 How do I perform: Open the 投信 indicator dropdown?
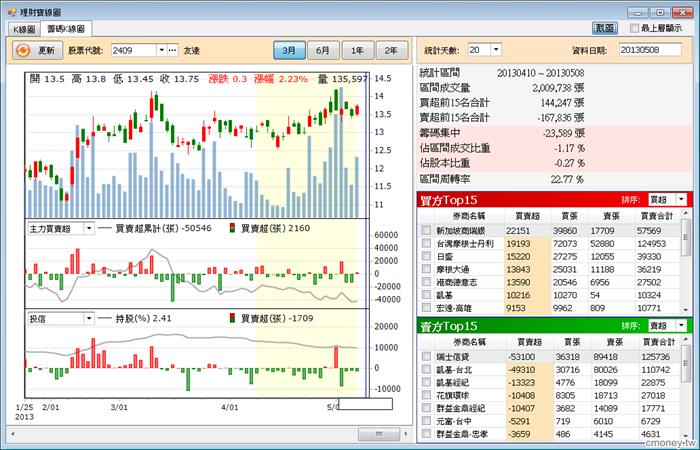tap(89, 318)
